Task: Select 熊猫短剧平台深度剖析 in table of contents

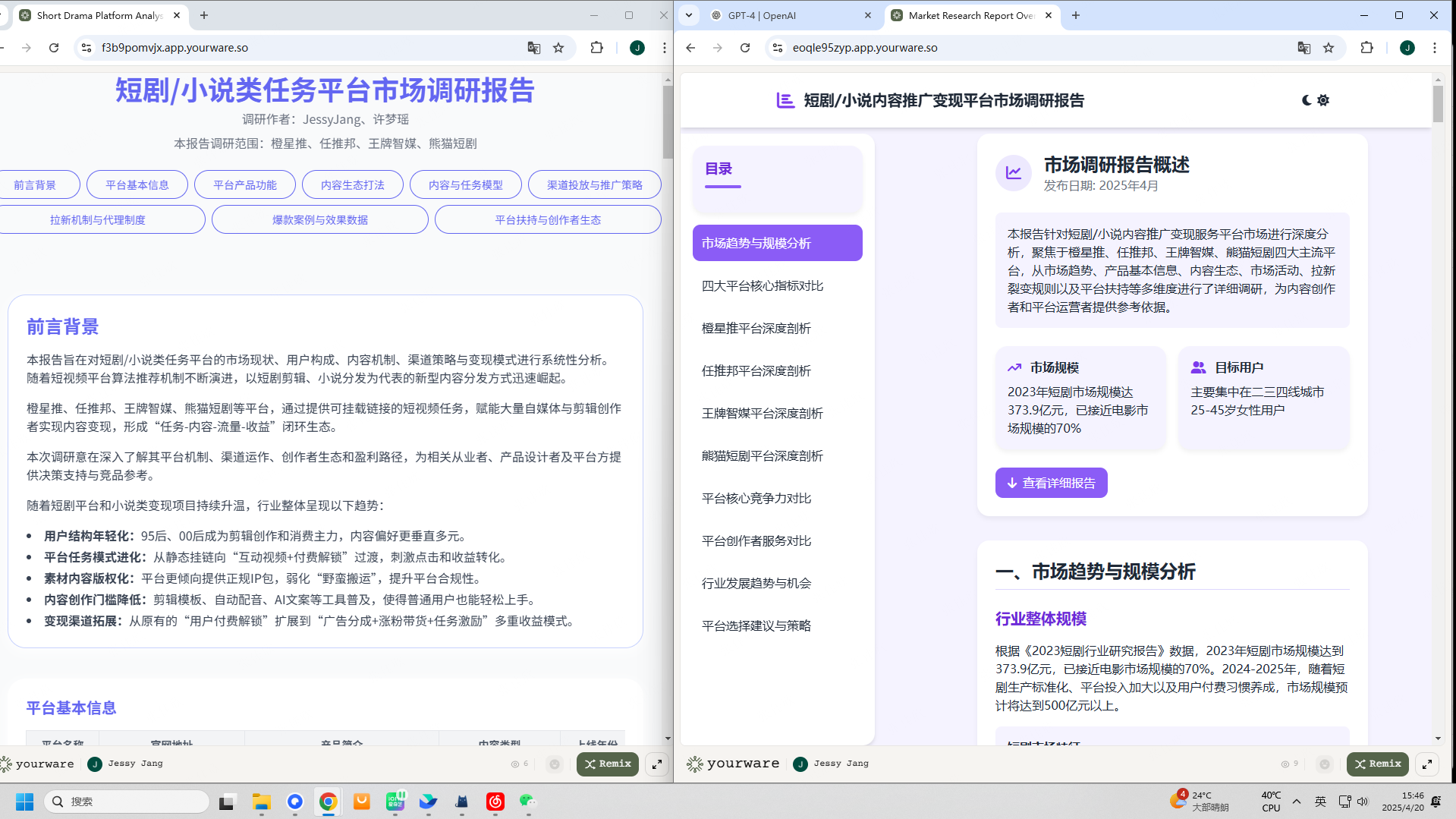Action: [x=777, y=455]
